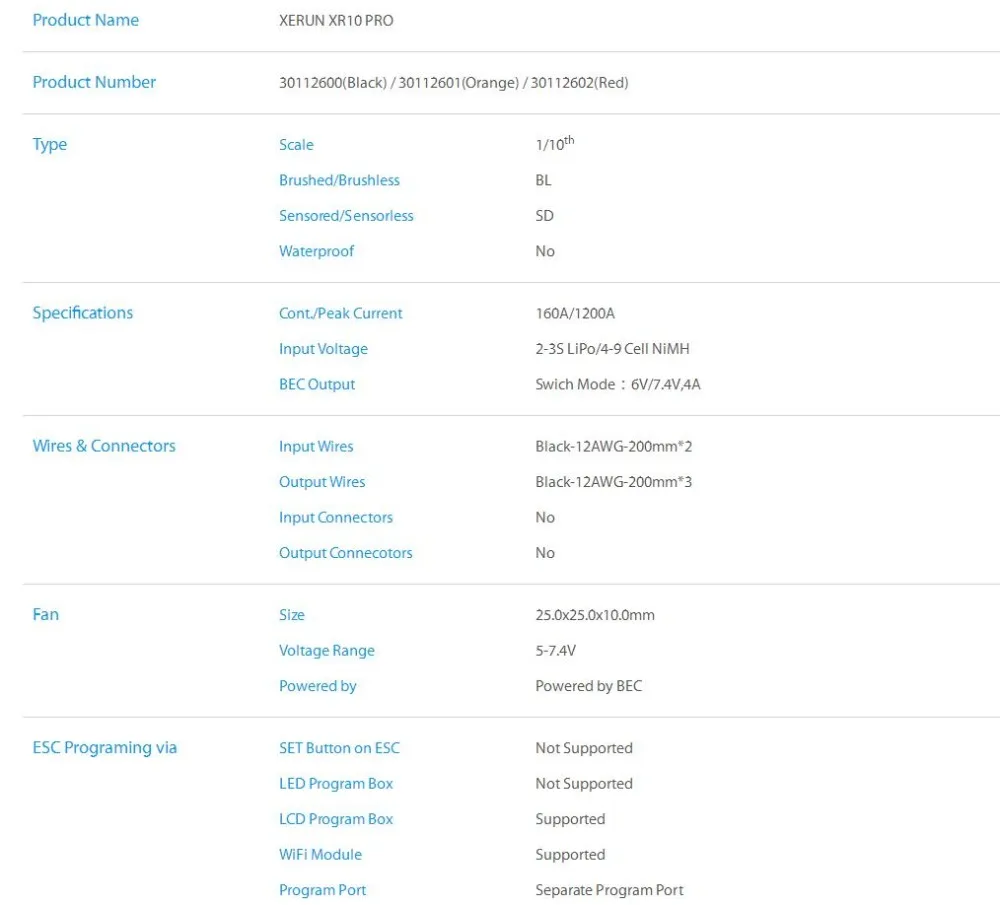Click the BEC Output label
The height and width of the screenshot is (905, 1000).
[x=317, y=385]
